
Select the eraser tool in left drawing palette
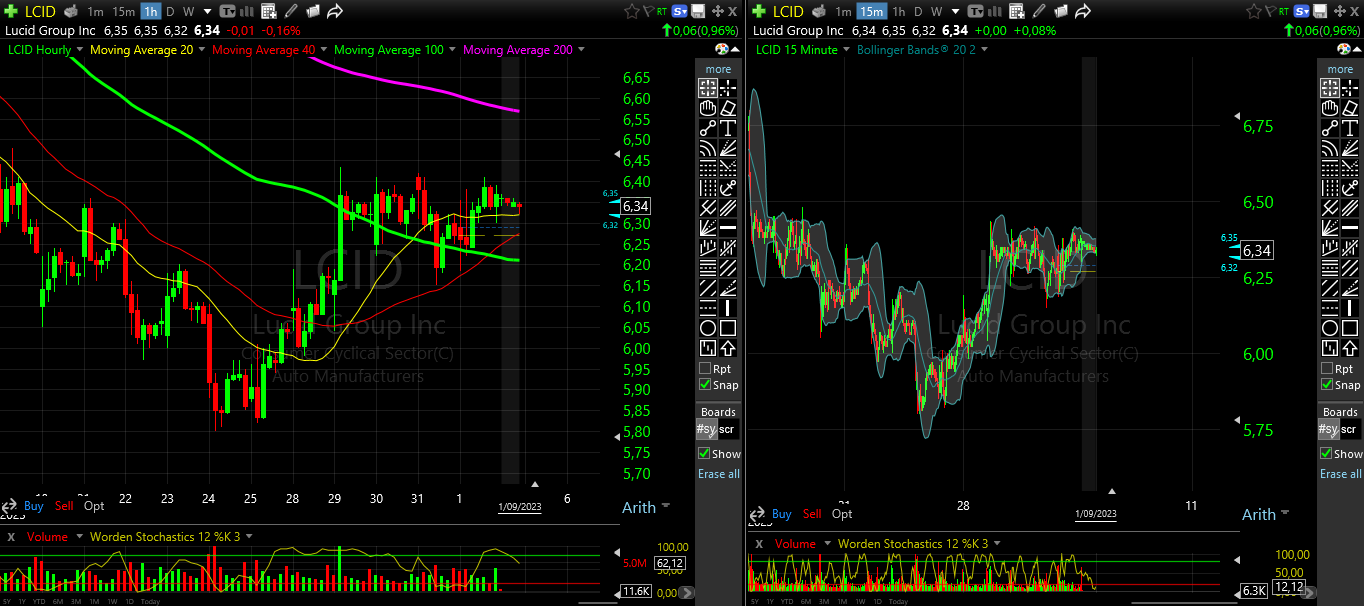(728, 108)
